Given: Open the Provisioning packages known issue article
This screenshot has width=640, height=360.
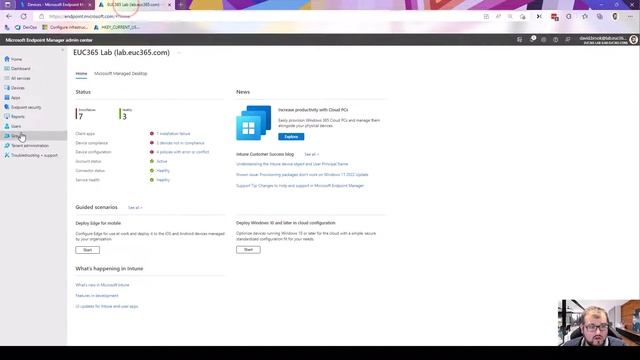Looking at the screenshot, I should (302, 175).
